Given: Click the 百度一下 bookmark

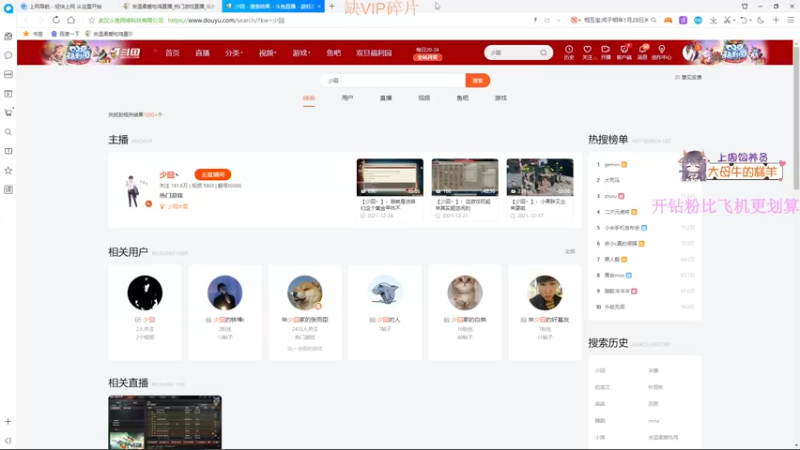Looking at the screenshot, I should pos(65,34).
